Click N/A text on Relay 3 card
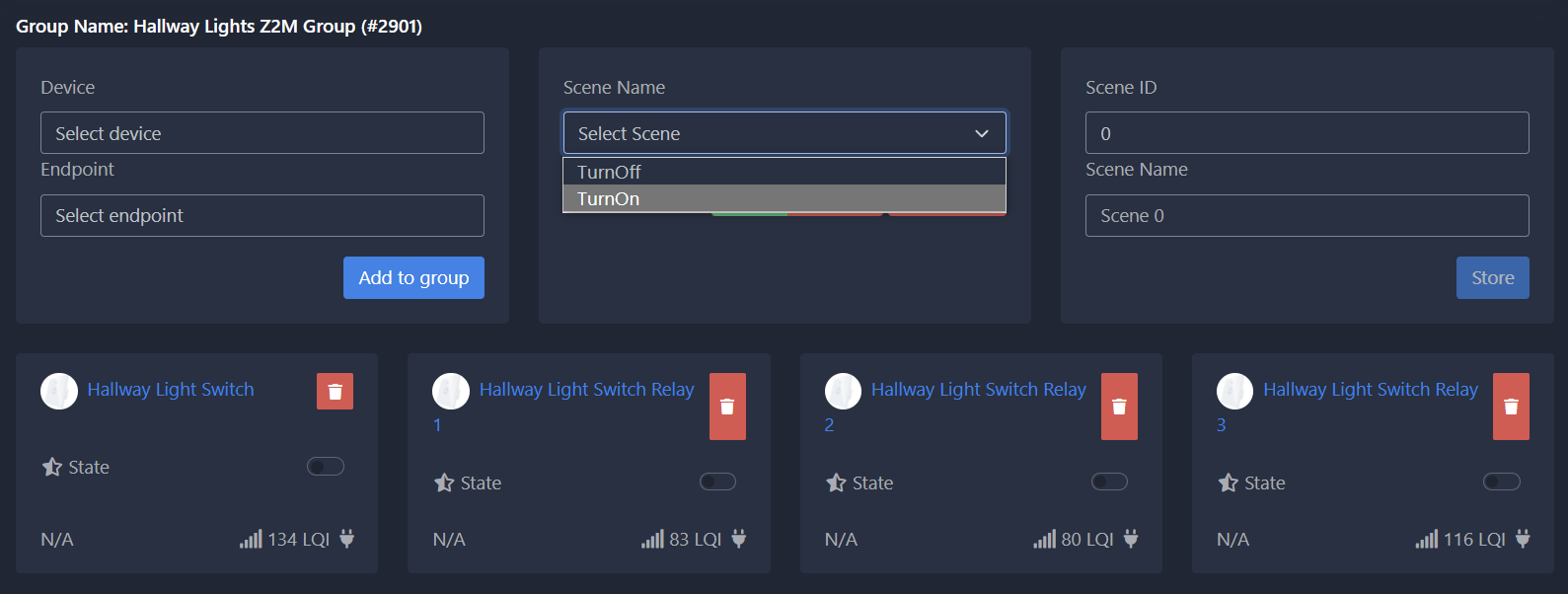Screen dimensions: 1568x594 [x=1233, y=540]
